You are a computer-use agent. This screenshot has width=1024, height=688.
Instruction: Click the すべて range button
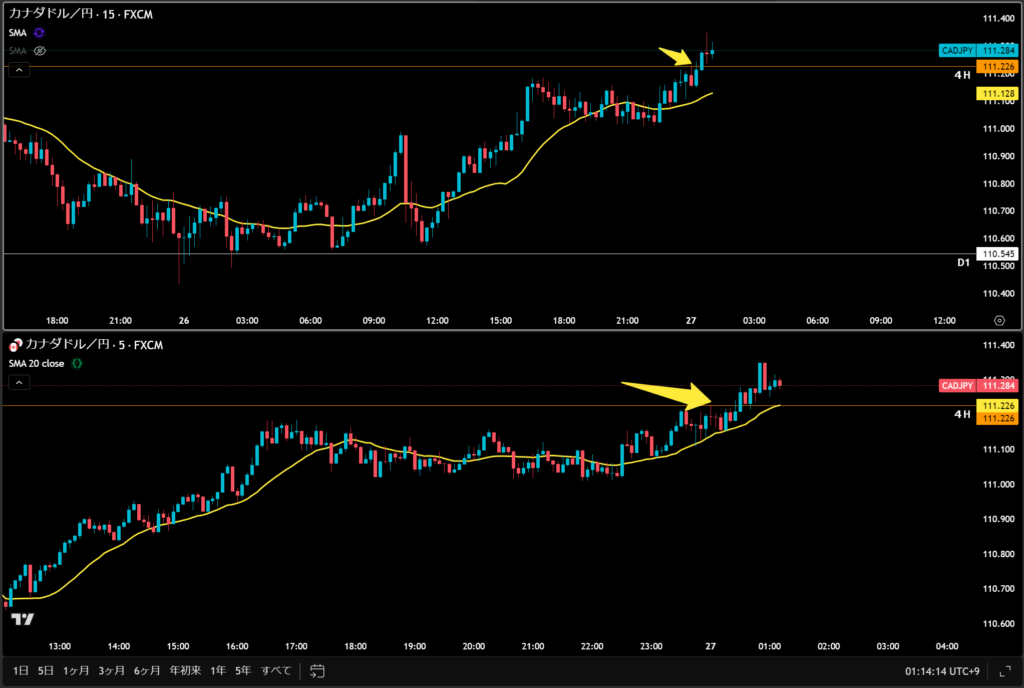[276, 670]
